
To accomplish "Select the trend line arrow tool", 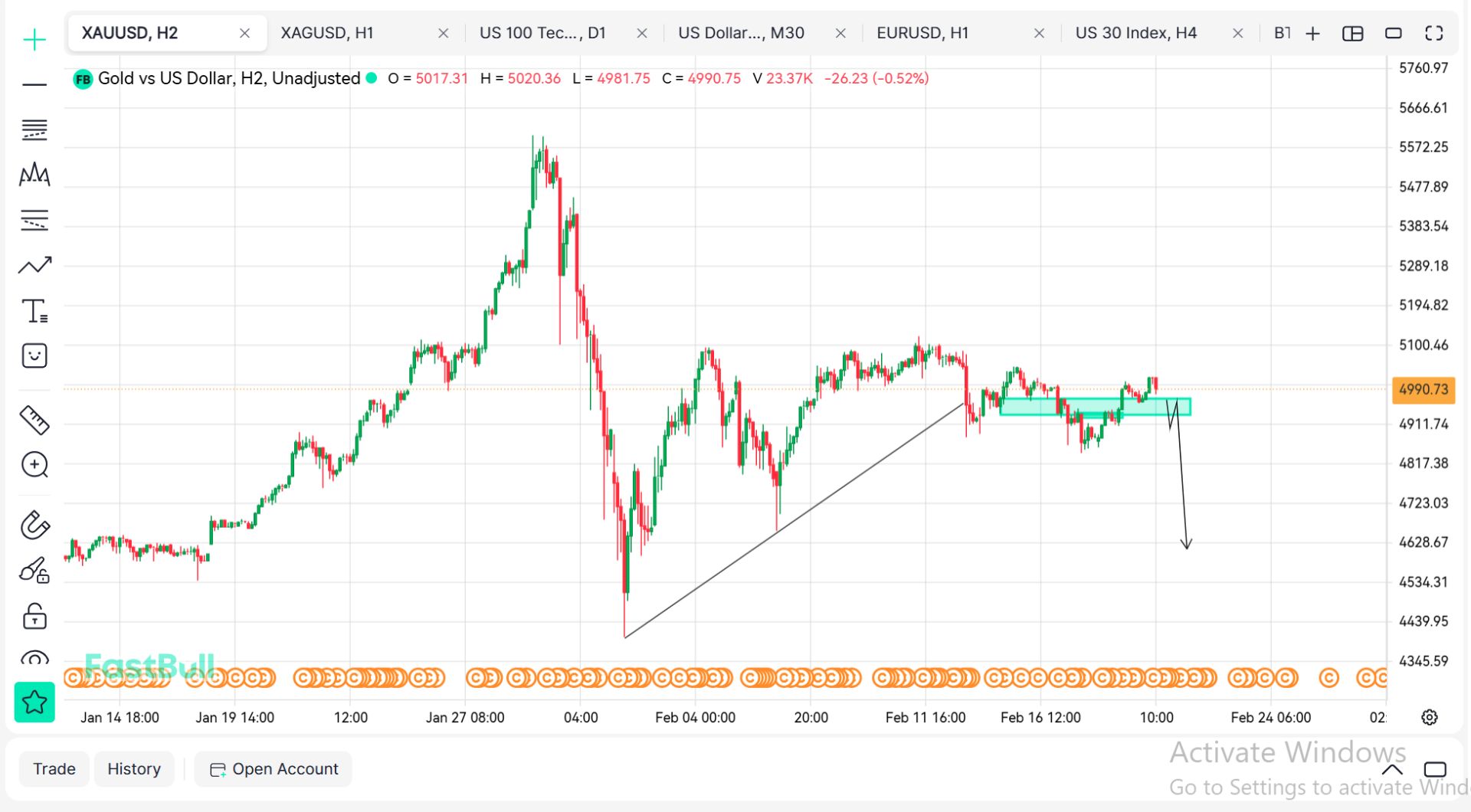I will pyautogui.click(x=34, y=266).
